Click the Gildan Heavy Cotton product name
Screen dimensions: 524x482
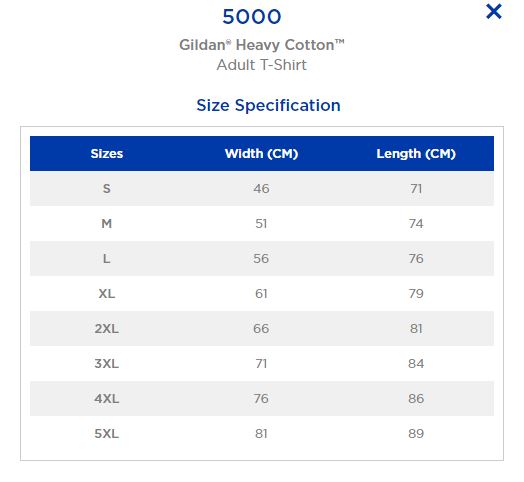(262, 45)
